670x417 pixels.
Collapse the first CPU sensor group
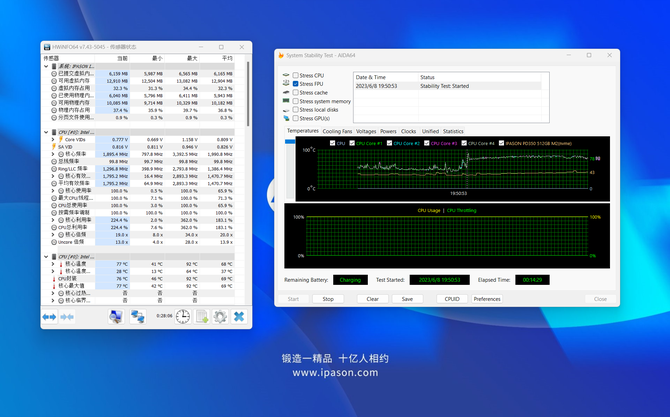pyautogui.click(x=46, y=132)
